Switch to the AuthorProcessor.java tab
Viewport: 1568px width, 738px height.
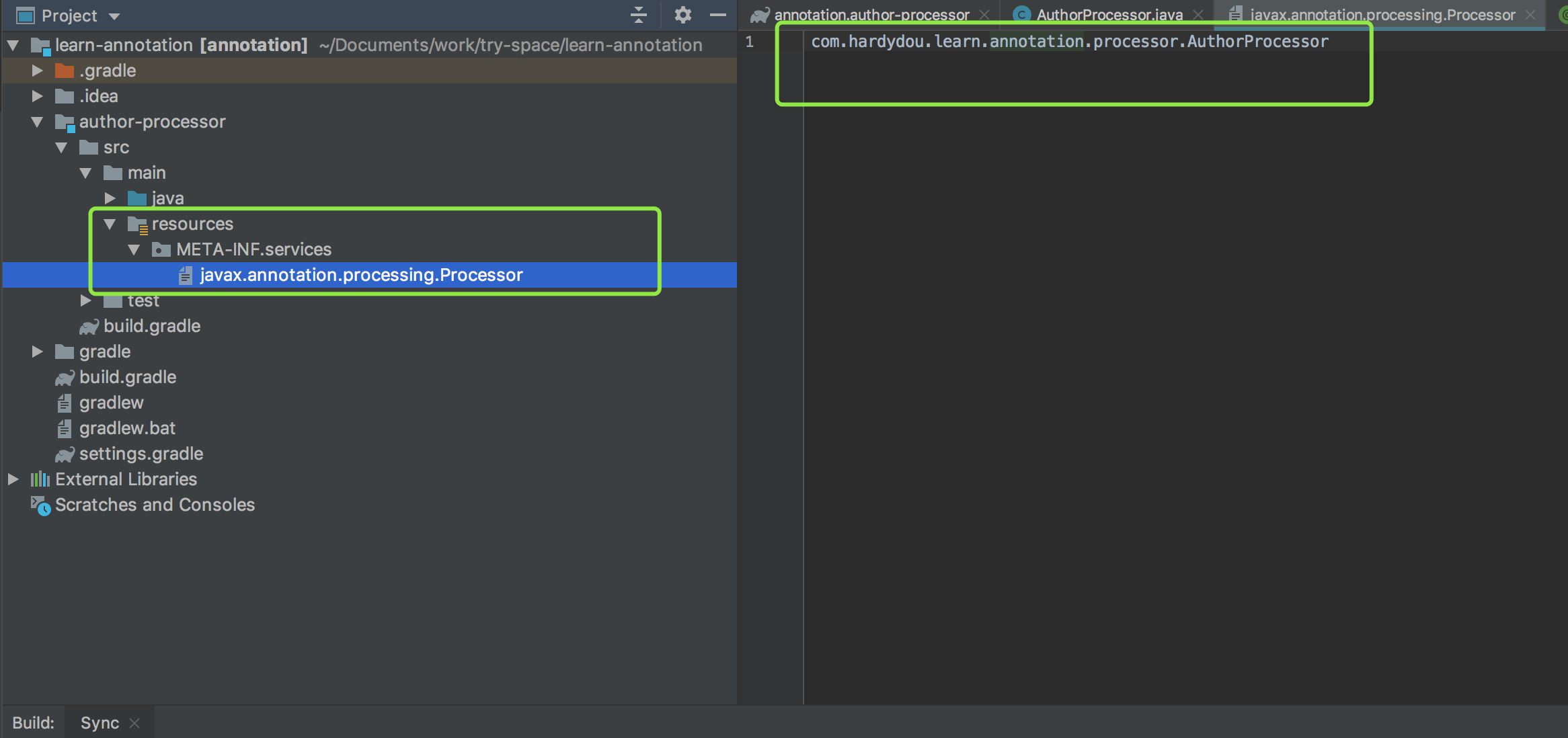coord(1109,15)
